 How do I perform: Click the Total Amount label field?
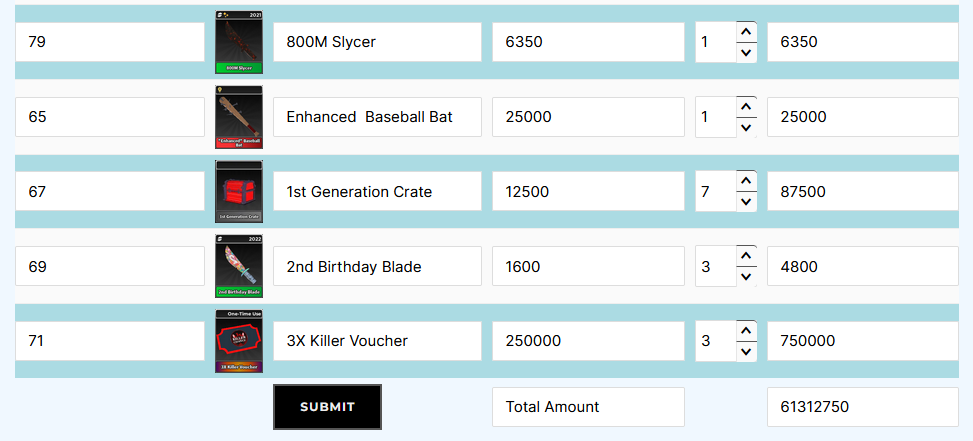(588, 407)
